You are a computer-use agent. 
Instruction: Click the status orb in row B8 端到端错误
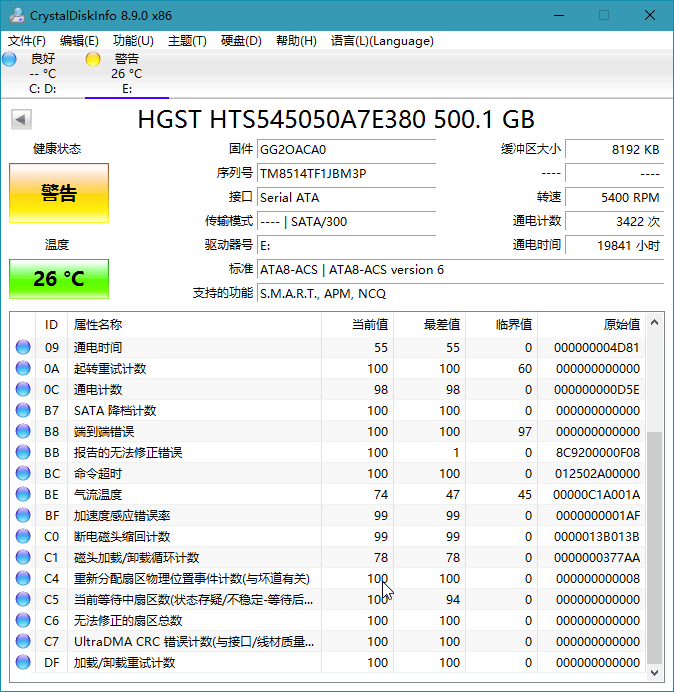coord(23,431)
